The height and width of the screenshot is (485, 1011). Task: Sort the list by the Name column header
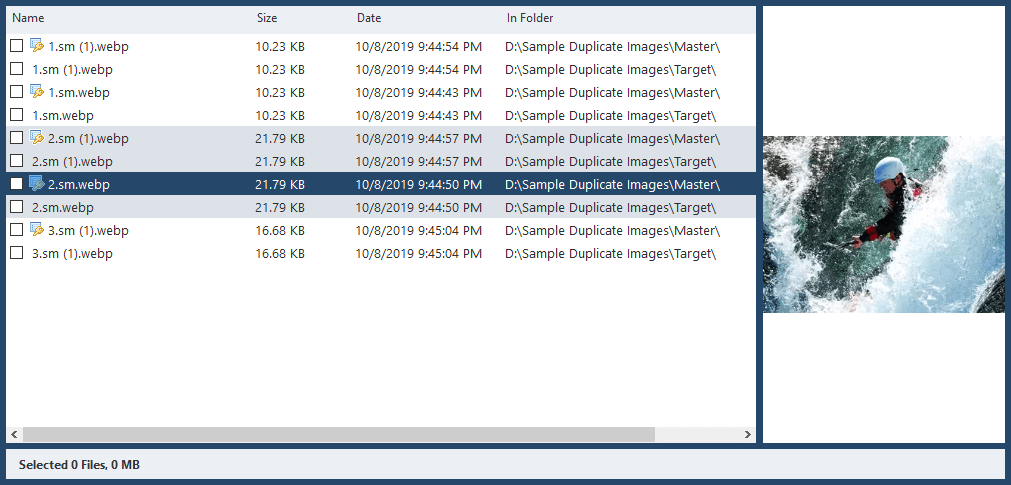(28, 18)
